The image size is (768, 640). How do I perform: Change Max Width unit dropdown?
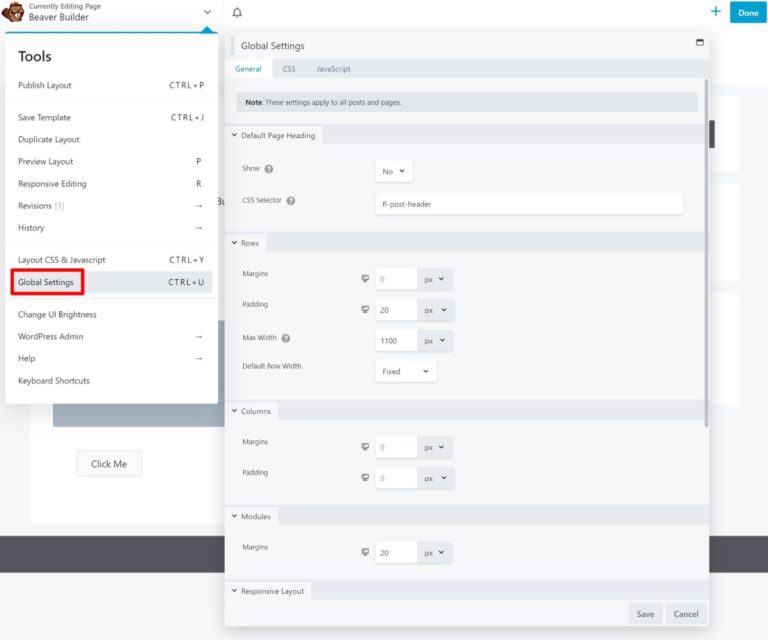coord(435,341)
